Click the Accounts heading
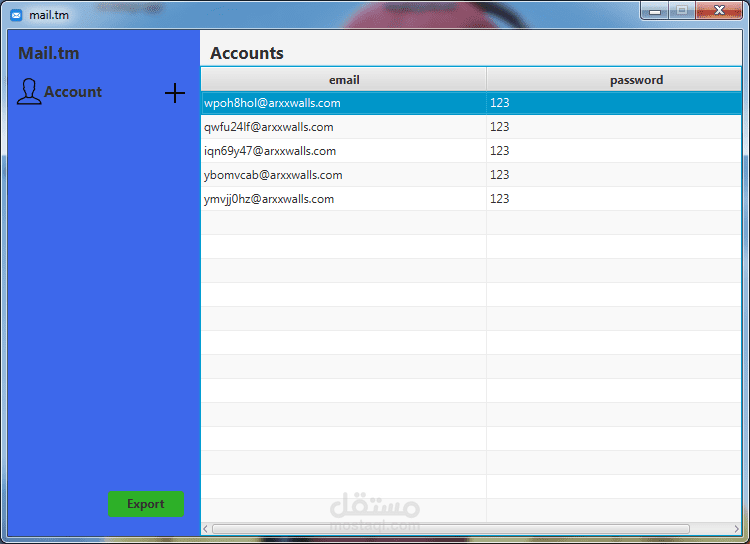The image size is (750, 544). point(247,53)
